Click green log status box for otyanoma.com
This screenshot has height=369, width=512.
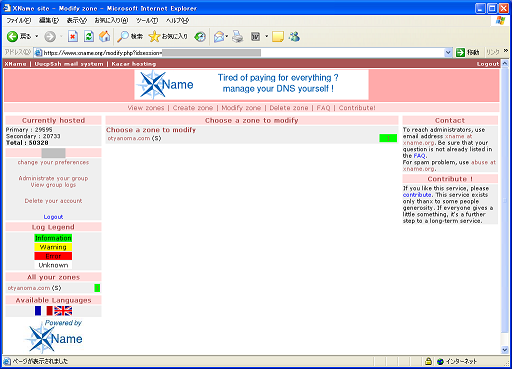388,138
